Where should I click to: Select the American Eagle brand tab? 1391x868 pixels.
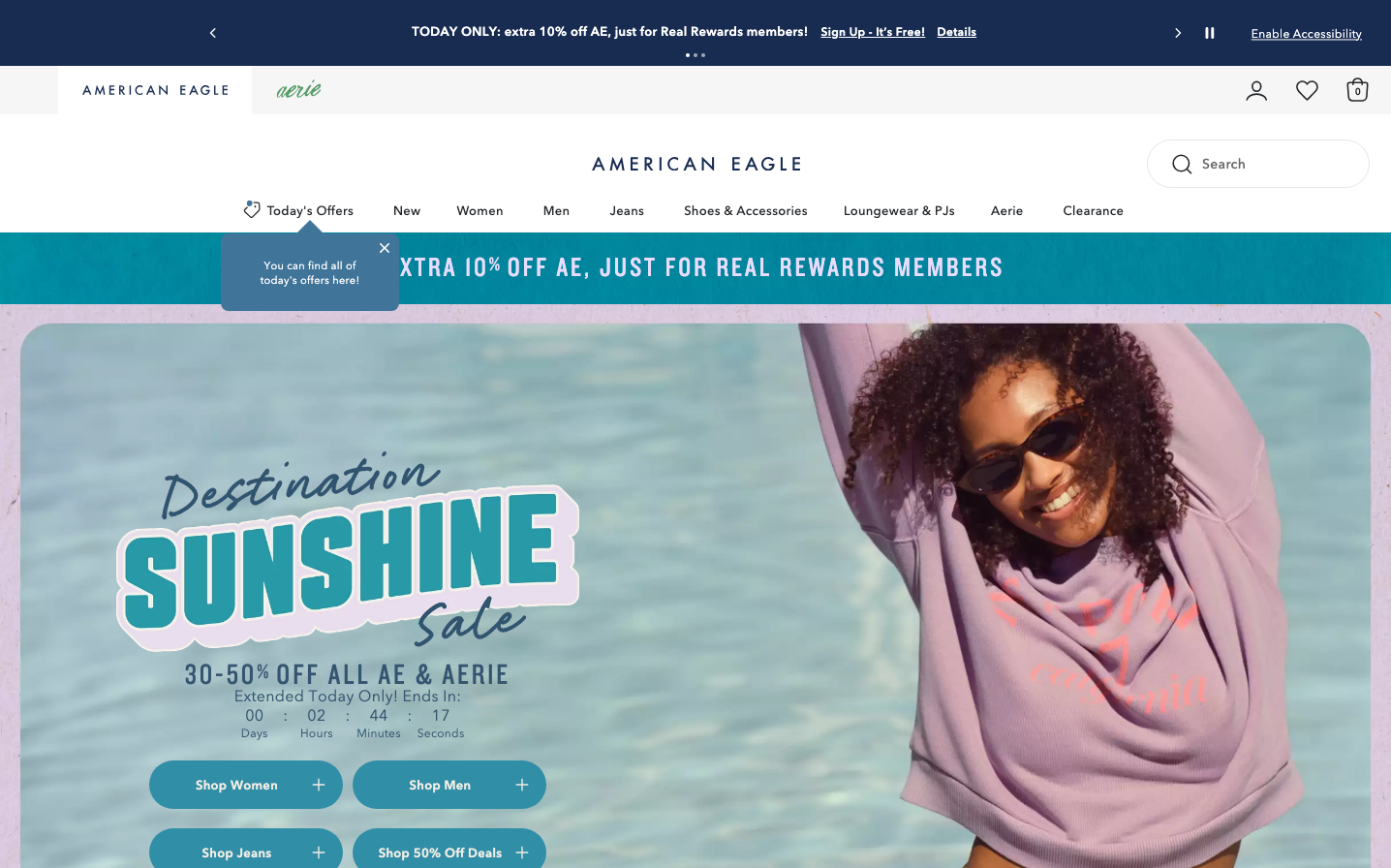point(155,90)
